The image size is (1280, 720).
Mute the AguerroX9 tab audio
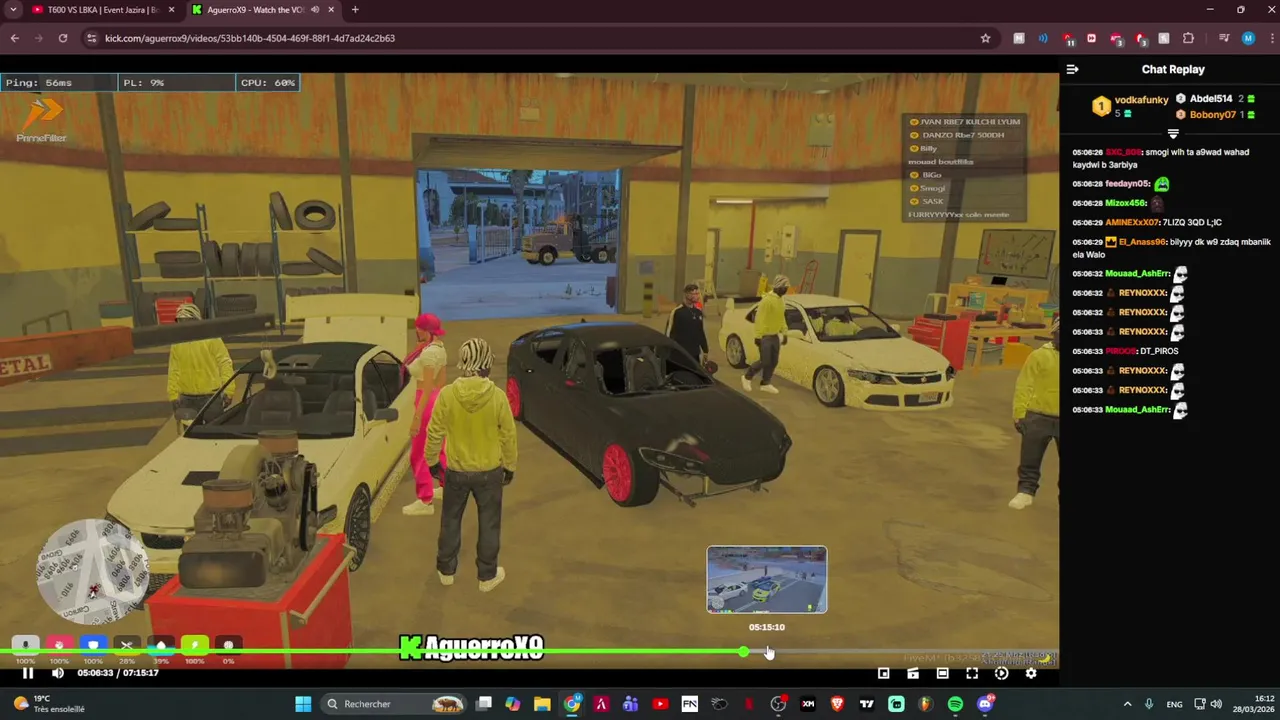314,10
